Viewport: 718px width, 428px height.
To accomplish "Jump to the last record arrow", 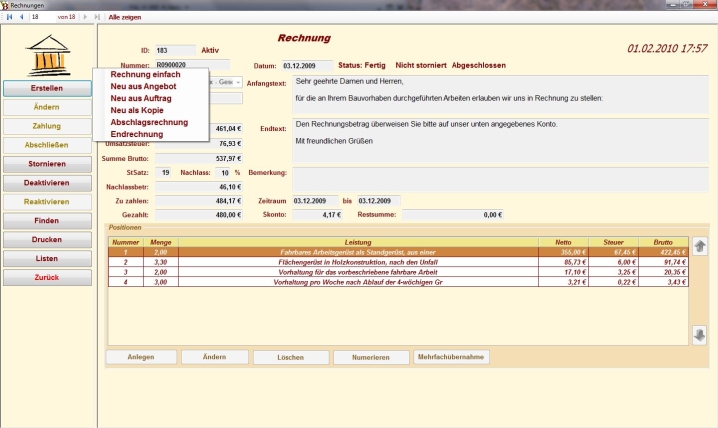I will coord(97,17).
